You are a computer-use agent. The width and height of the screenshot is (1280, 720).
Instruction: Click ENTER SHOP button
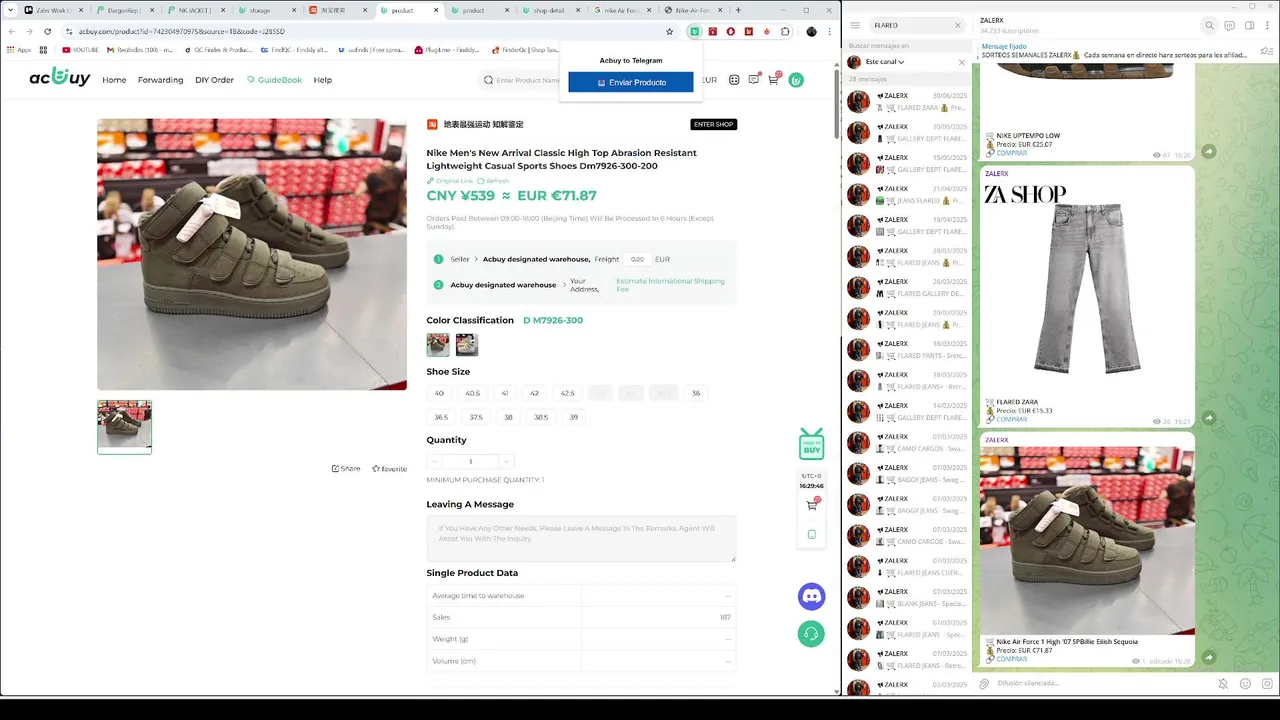tap(713, 125)
